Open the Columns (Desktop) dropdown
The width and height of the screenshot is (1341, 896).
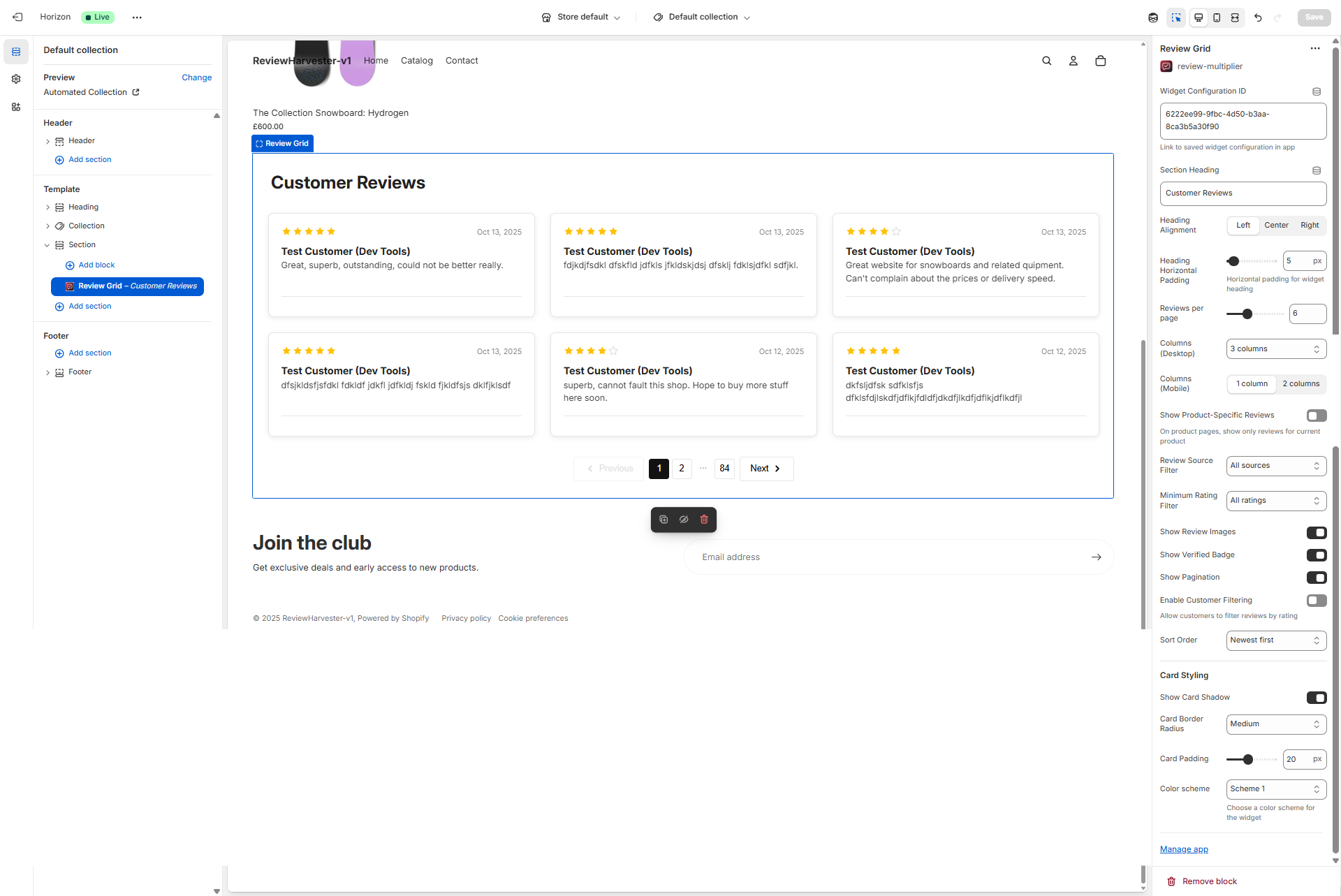(x=1276, y=348)
